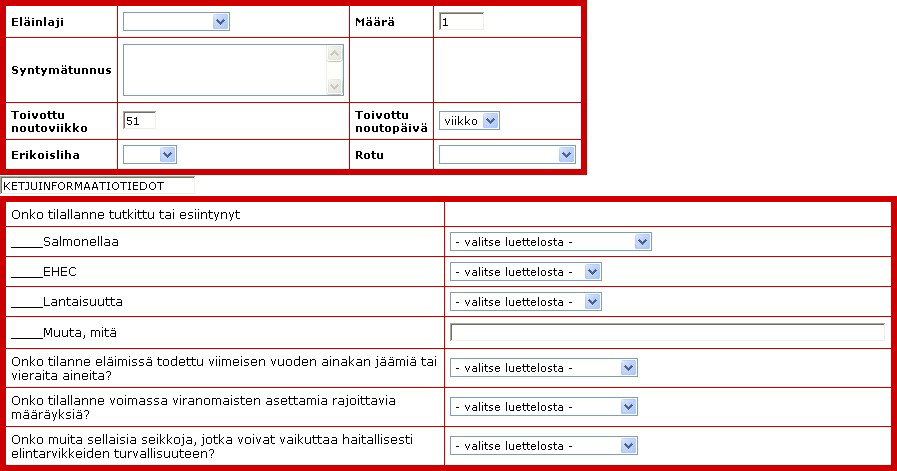The image size is (897, 471).
Task: Open the Rotu dropdown
Action: click(507, 155)
